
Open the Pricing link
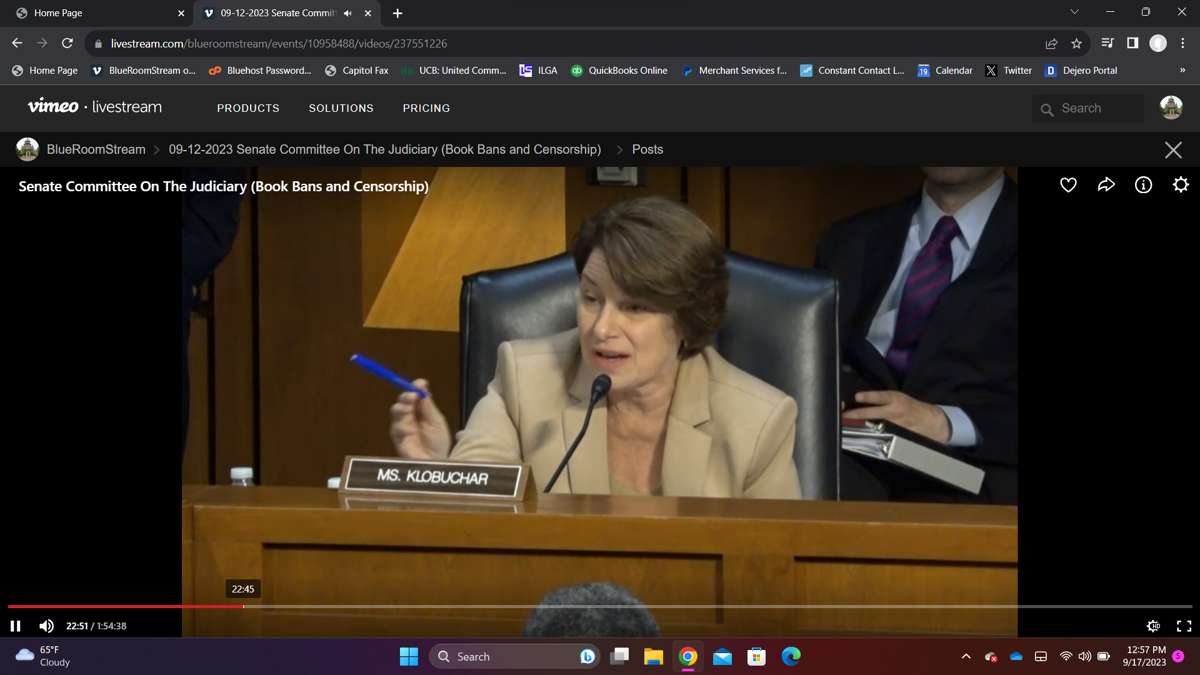(x=426, y=108)
